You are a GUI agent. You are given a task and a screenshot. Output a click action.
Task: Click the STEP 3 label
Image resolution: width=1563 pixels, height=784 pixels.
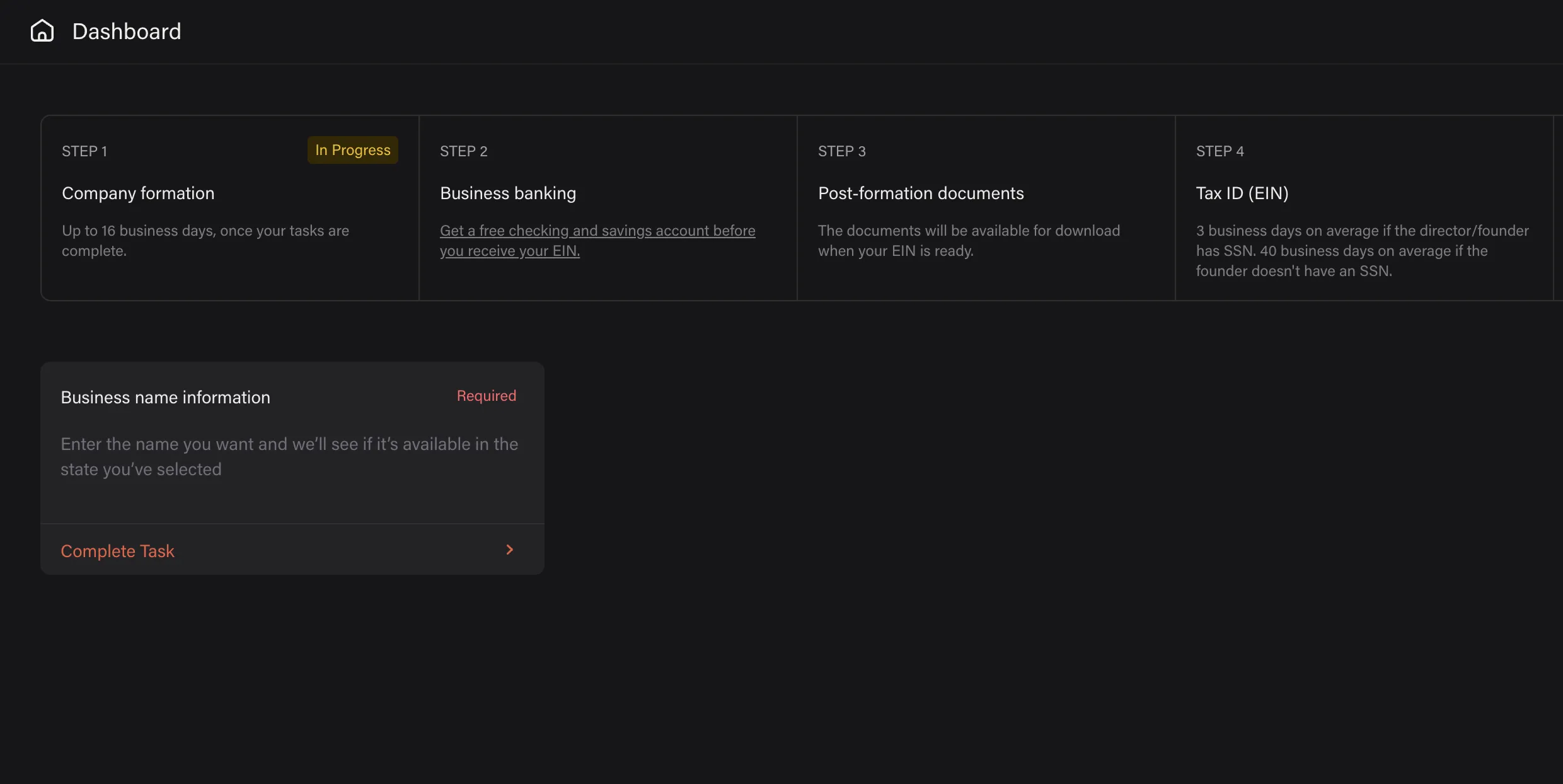pyautogui.click(x=841, y=151)
